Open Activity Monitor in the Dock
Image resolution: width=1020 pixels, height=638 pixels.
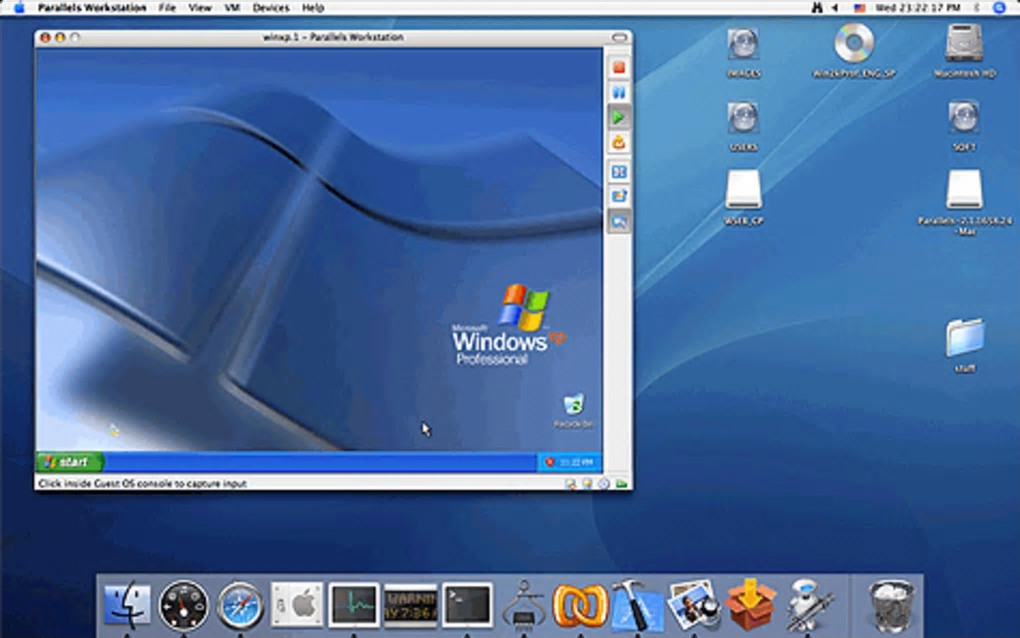(354, 605)
